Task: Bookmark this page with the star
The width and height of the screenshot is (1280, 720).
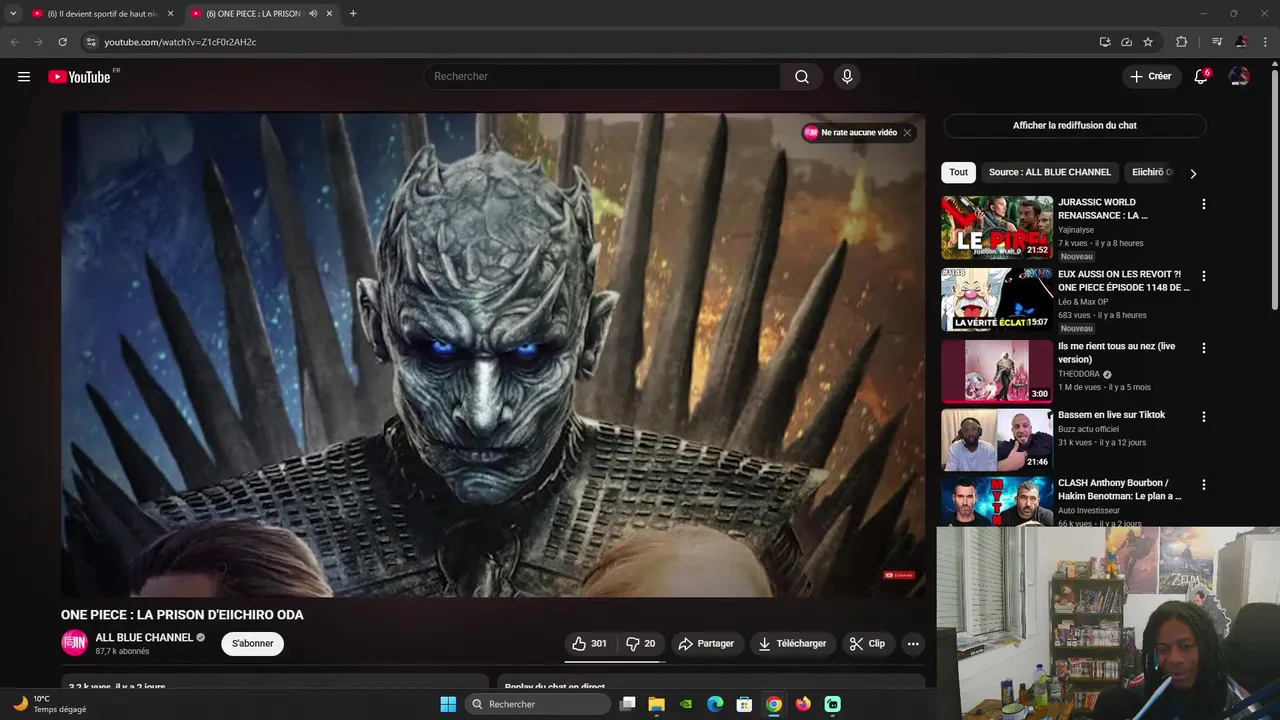Action: [x=1148, y=42]
